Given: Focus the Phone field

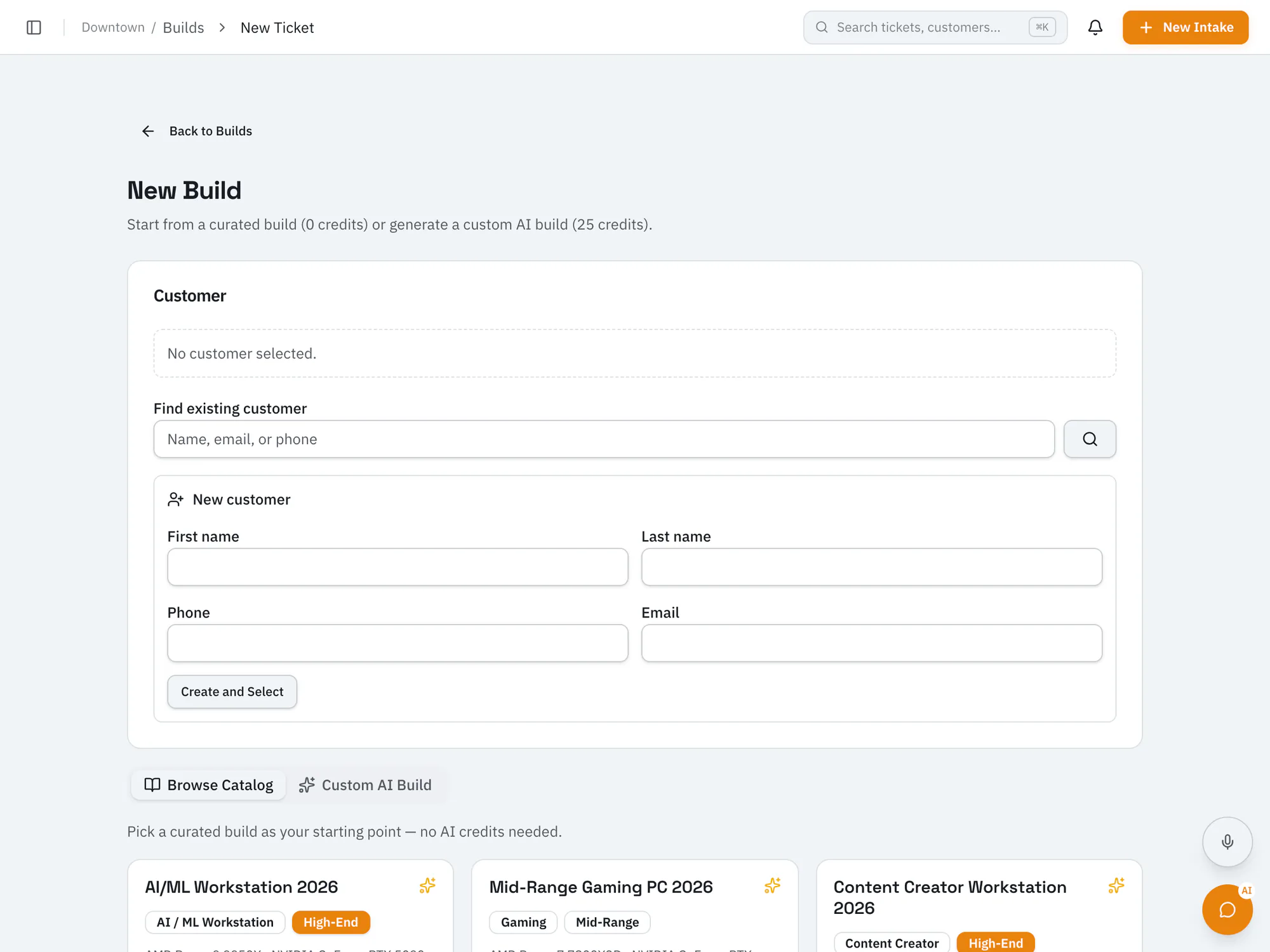Looking at the screenshot, I should pyautogui.click(x=398, y=643).
